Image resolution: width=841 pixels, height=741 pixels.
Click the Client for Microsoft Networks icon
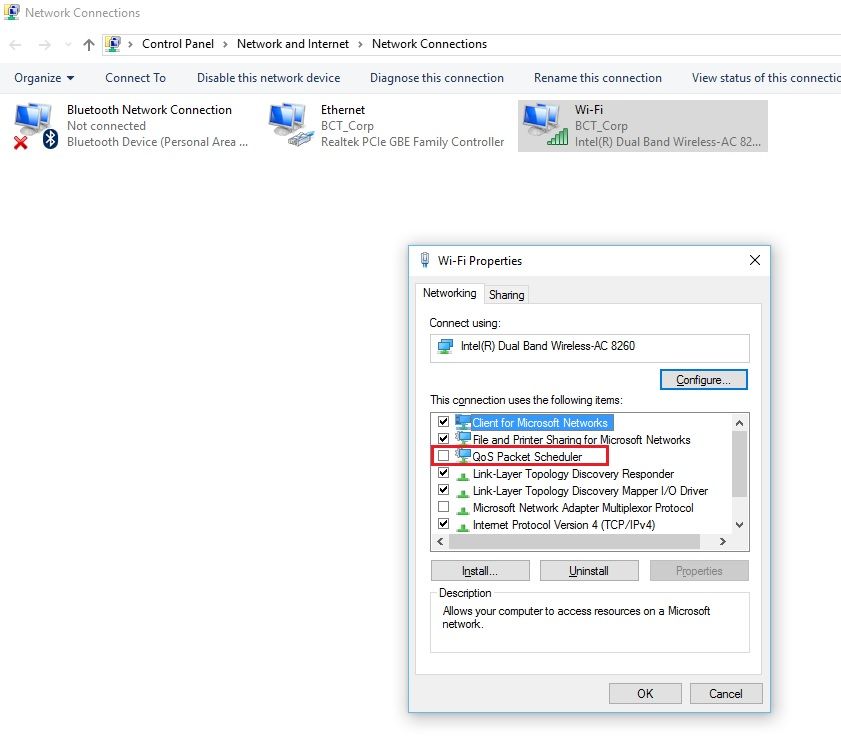(x=463, y=422)
